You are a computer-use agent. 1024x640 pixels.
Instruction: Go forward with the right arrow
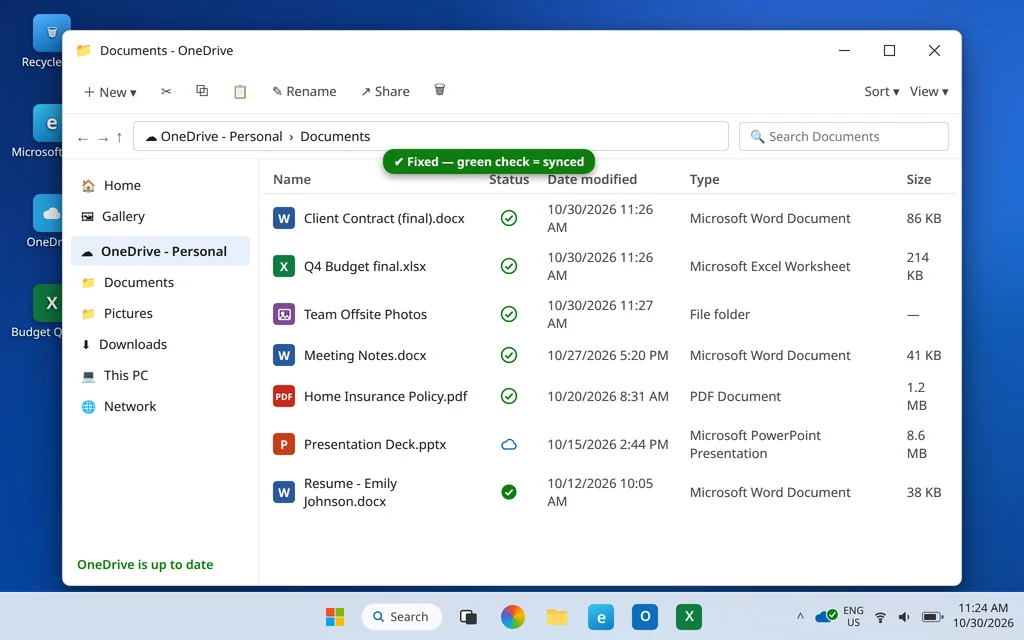[103, 138]
